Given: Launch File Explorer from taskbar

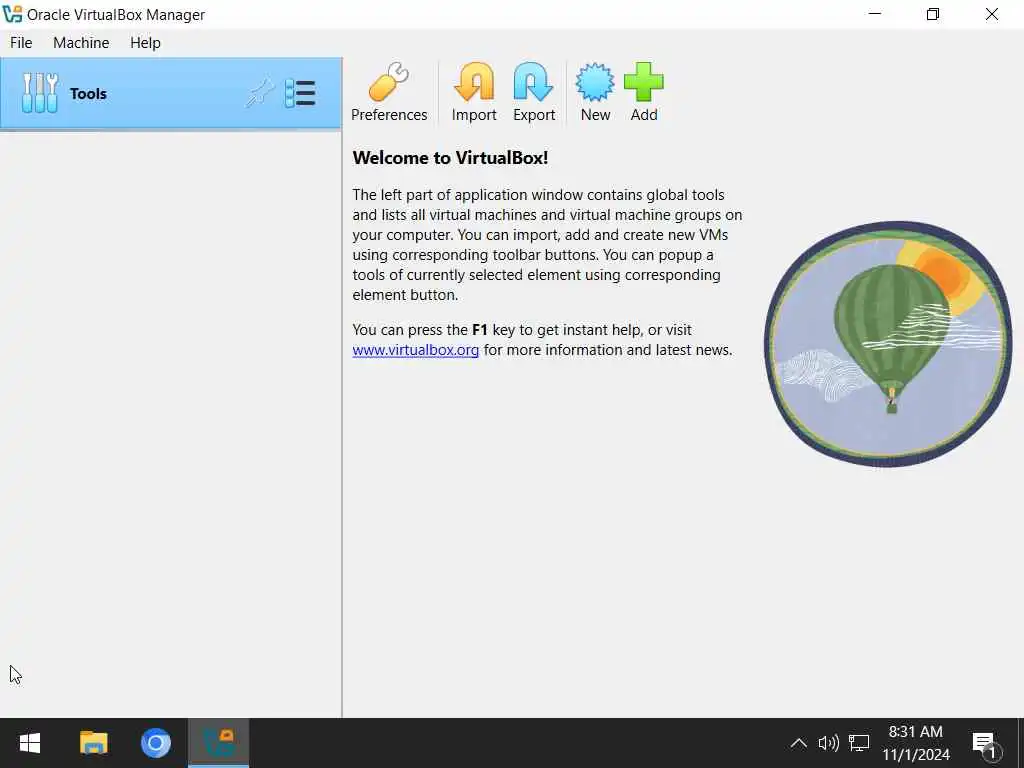Looking at the screenshot, I should click(93, 743).
